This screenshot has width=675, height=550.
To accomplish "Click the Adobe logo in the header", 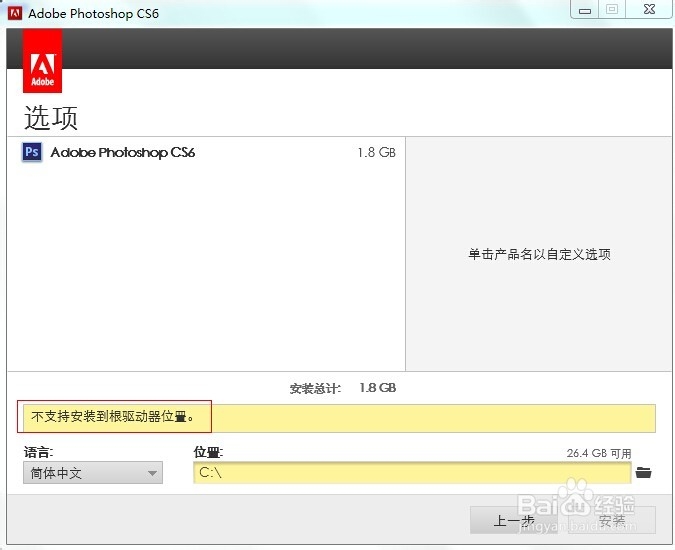I will click(42, 61).
